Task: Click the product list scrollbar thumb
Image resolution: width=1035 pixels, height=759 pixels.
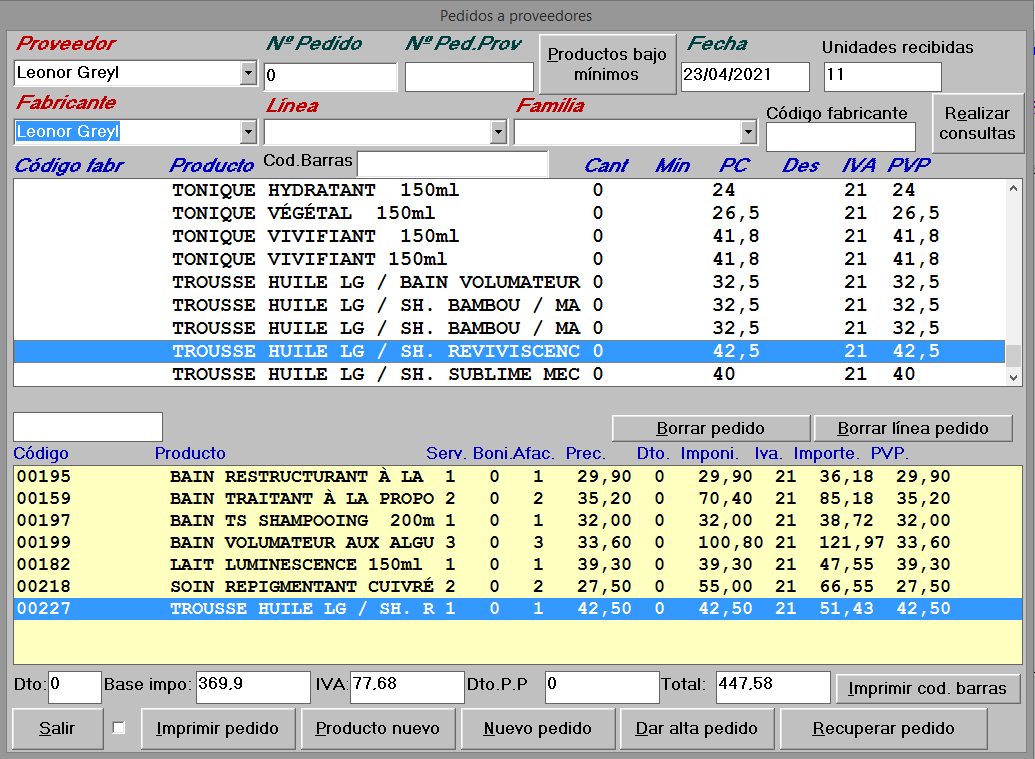Action: pos(1013,354)
